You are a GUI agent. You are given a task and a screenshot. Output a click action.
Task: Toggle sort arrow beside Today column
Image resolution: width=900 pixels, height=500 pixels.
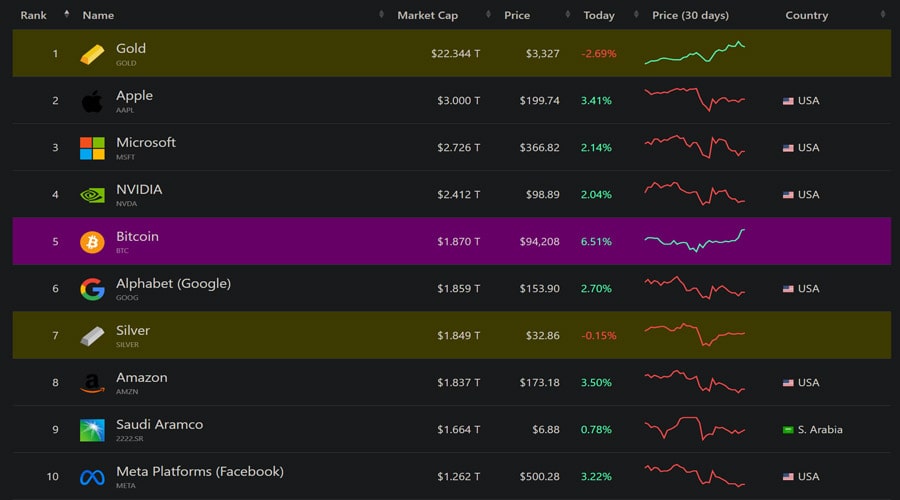click(636, 14)
